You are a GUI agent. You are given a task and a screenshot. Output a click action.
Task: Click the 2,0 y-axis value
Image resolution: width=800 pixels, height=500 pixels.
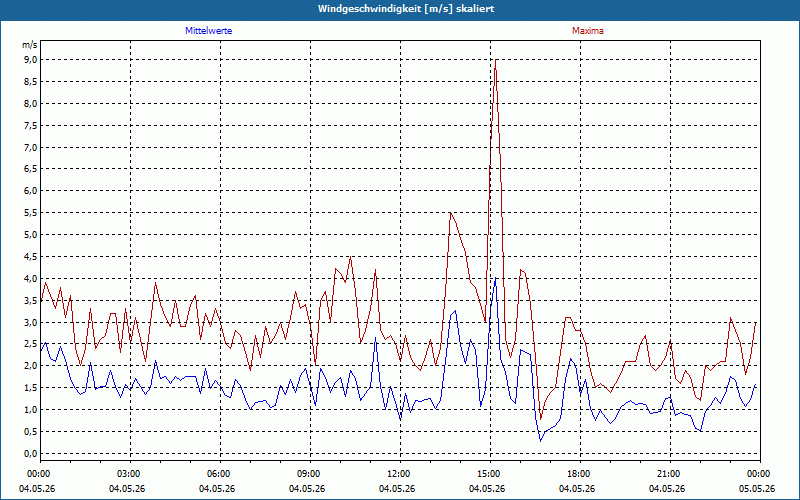tap(31, 366)
